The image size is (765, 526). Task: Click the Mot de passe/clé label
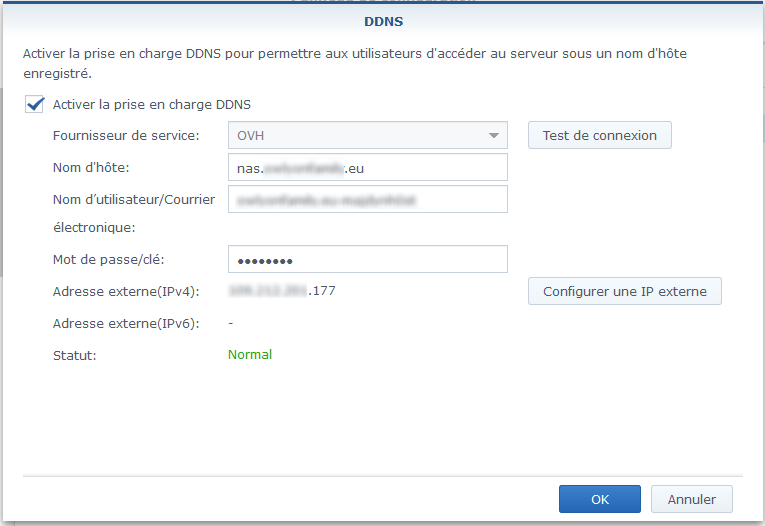pos(108,260)
